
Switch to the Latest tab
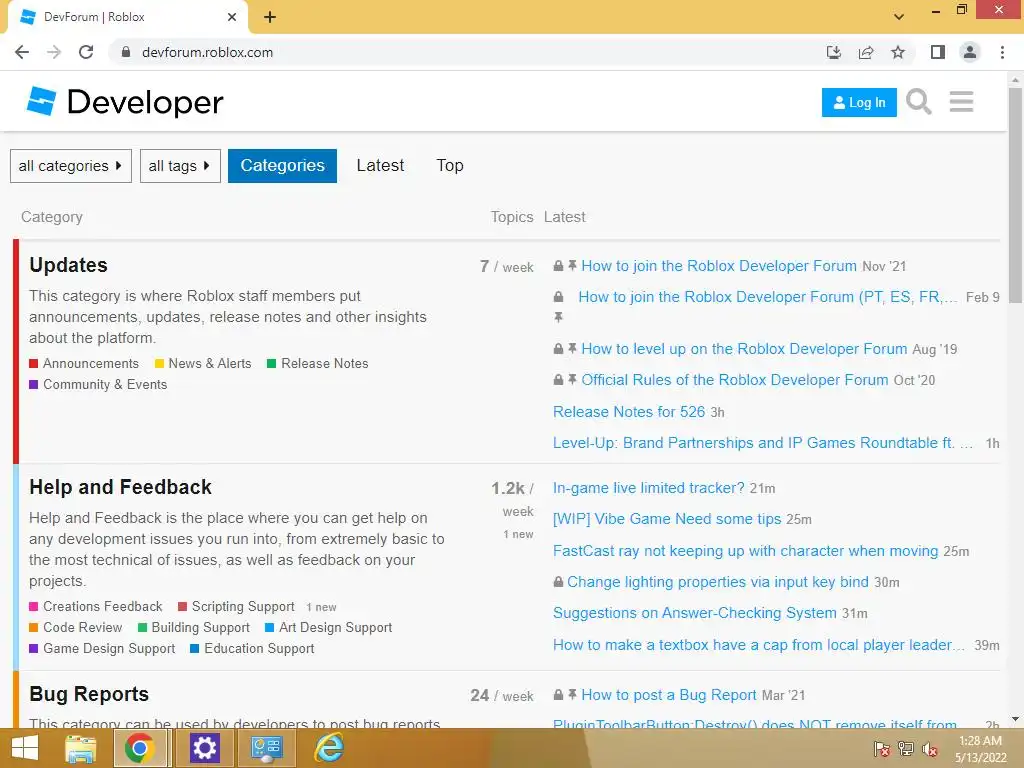[380, 165]
